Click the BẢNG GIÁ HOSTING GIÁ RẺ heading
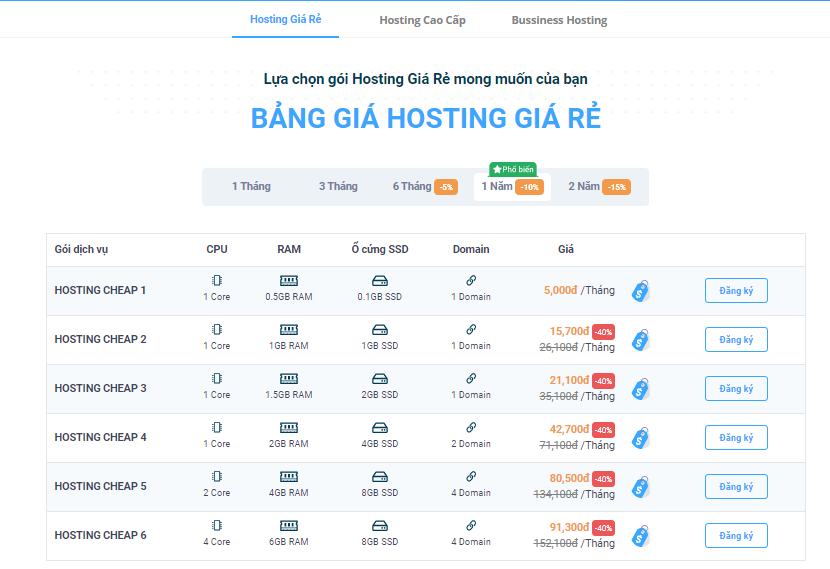This screenshot has width=830, height=569. pos(426,118)
